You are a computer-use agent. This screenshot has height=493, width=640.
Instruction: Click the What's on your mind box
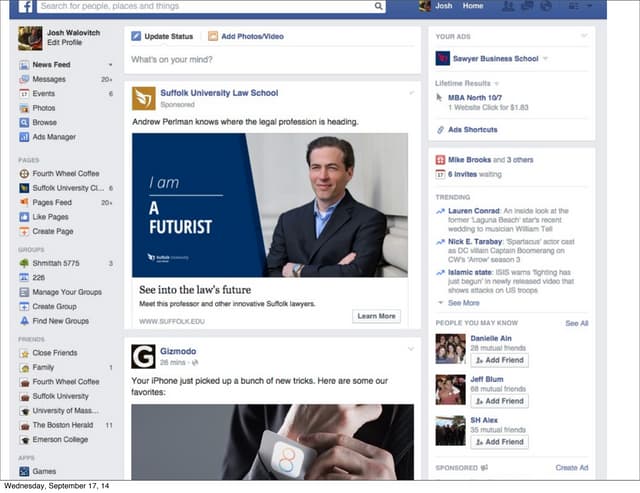[272, 60]
